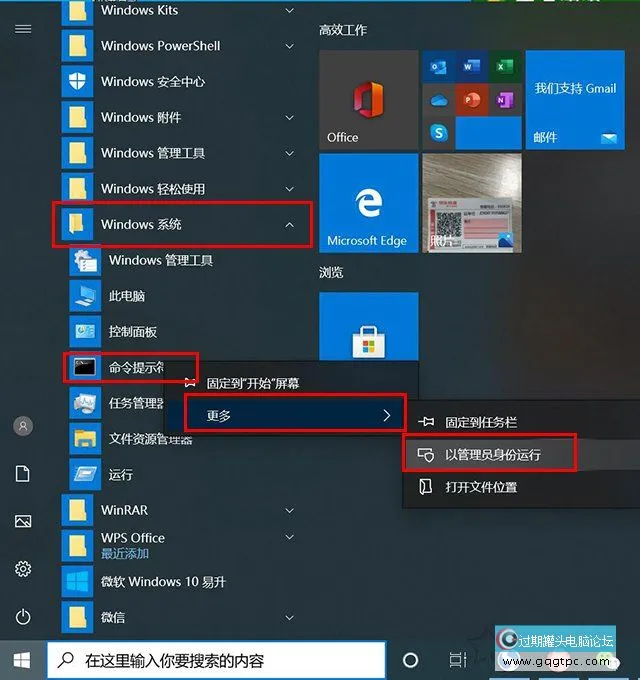This screenshot has width=640, height=680.
Task: Click the Cortana circle on taskbar
Action: pos(410,660)
